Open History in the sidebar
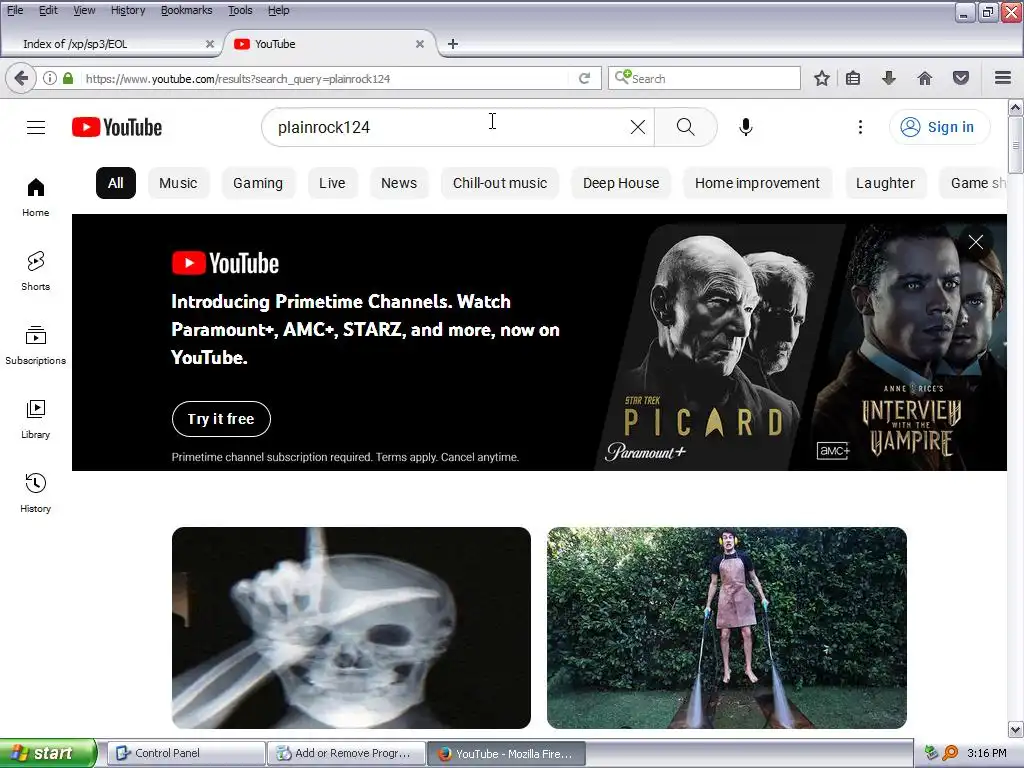The height and width of the screenshot is (768, 1024). (x=36, y=493)
